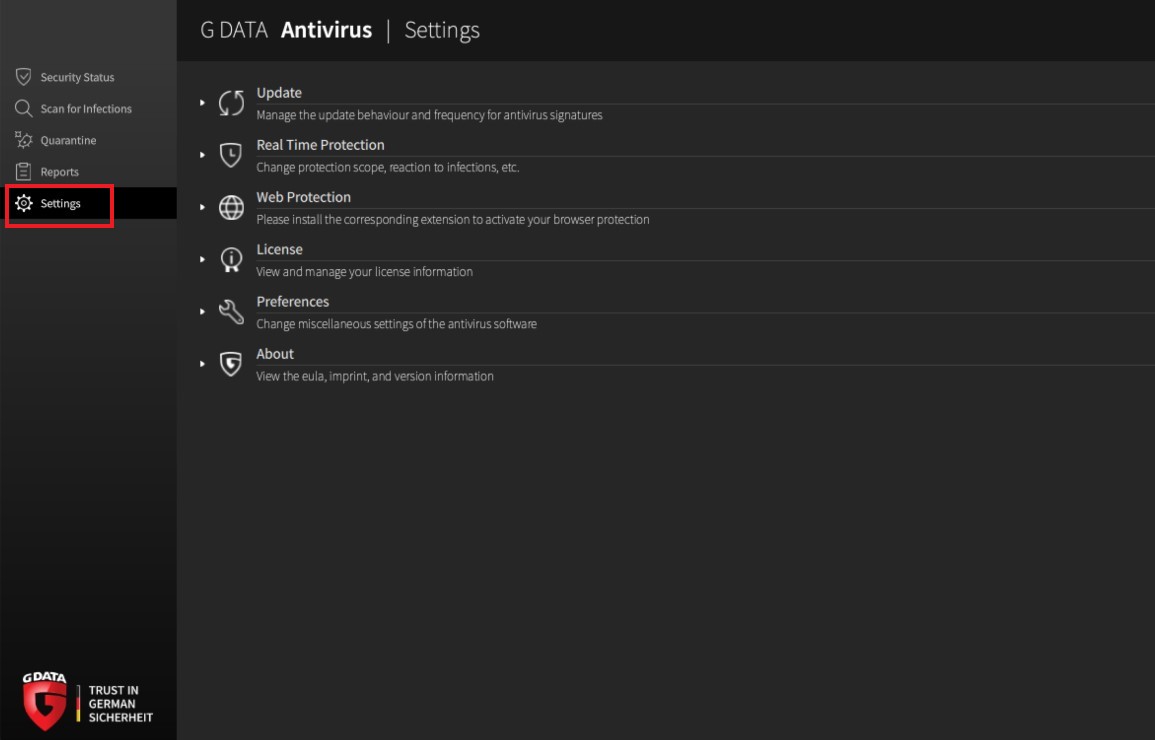Click the Security Status shield icon in sidebar

[x=24, y=77]
